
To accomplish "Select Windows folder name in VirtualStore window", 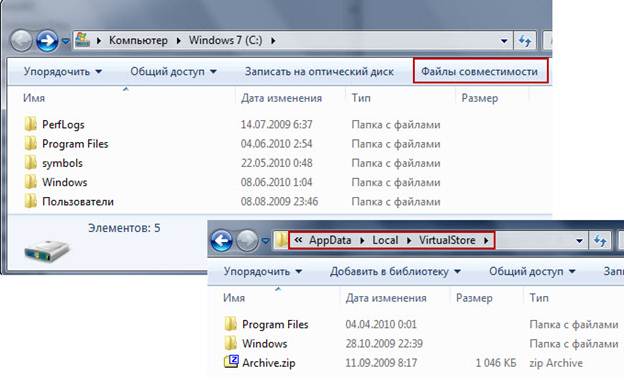I will [265, 343].
